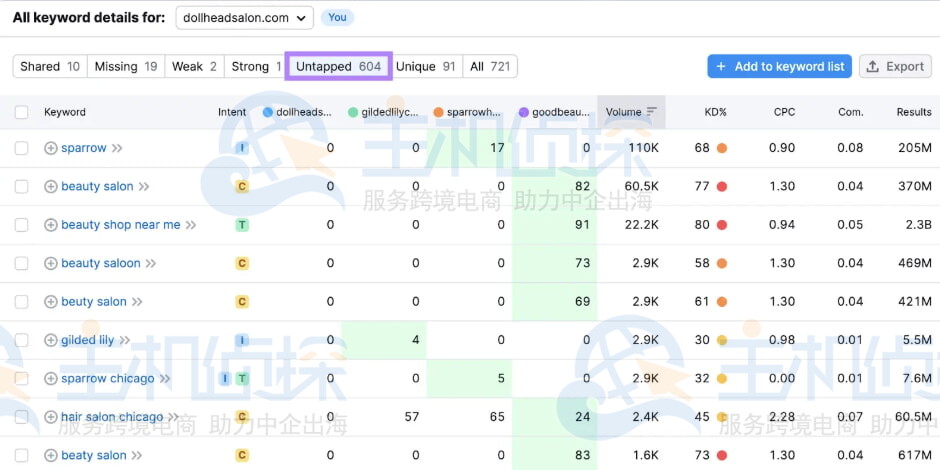
Task: Click the KD% column header
Action: [715, 112]
